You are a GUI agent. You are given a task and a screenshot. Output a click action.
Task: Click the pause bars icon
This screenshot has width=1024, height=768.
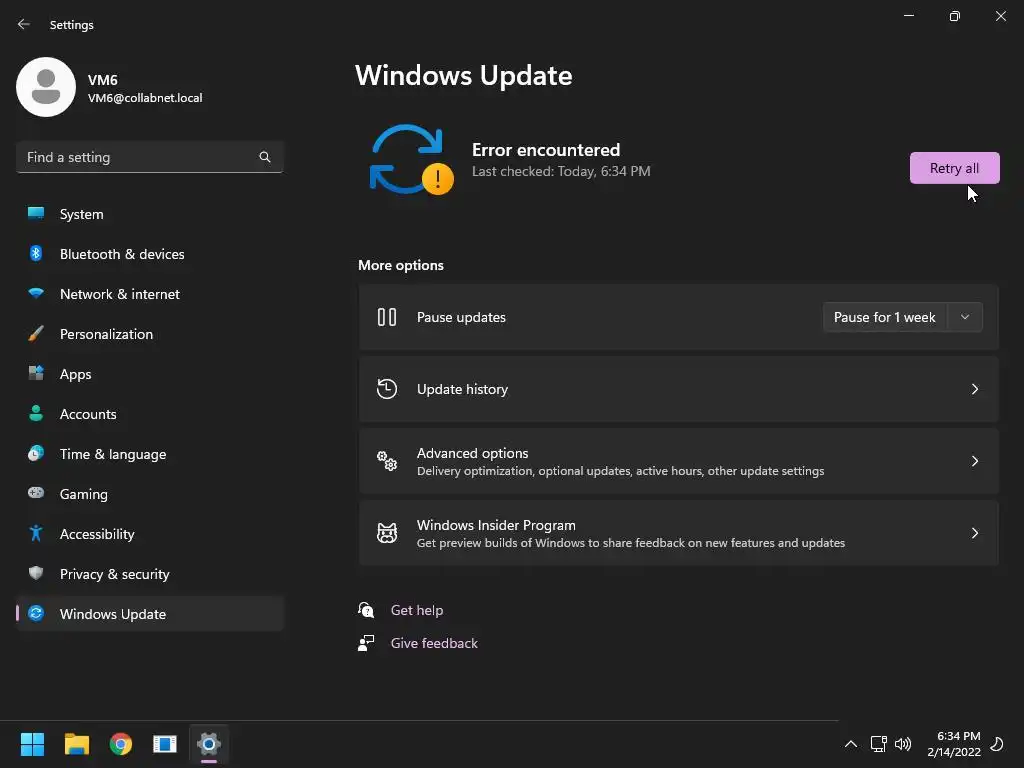click(387, 317)
